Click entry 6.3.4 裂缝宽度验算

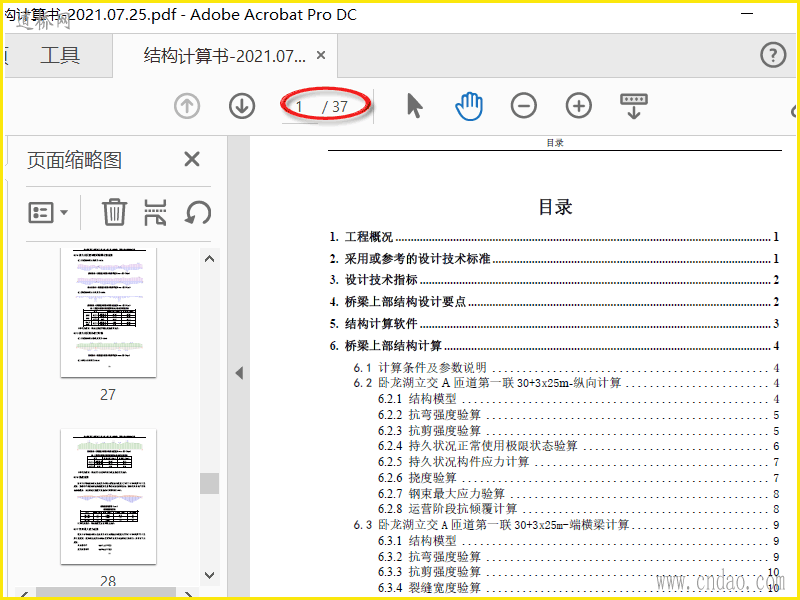[579, 588]
